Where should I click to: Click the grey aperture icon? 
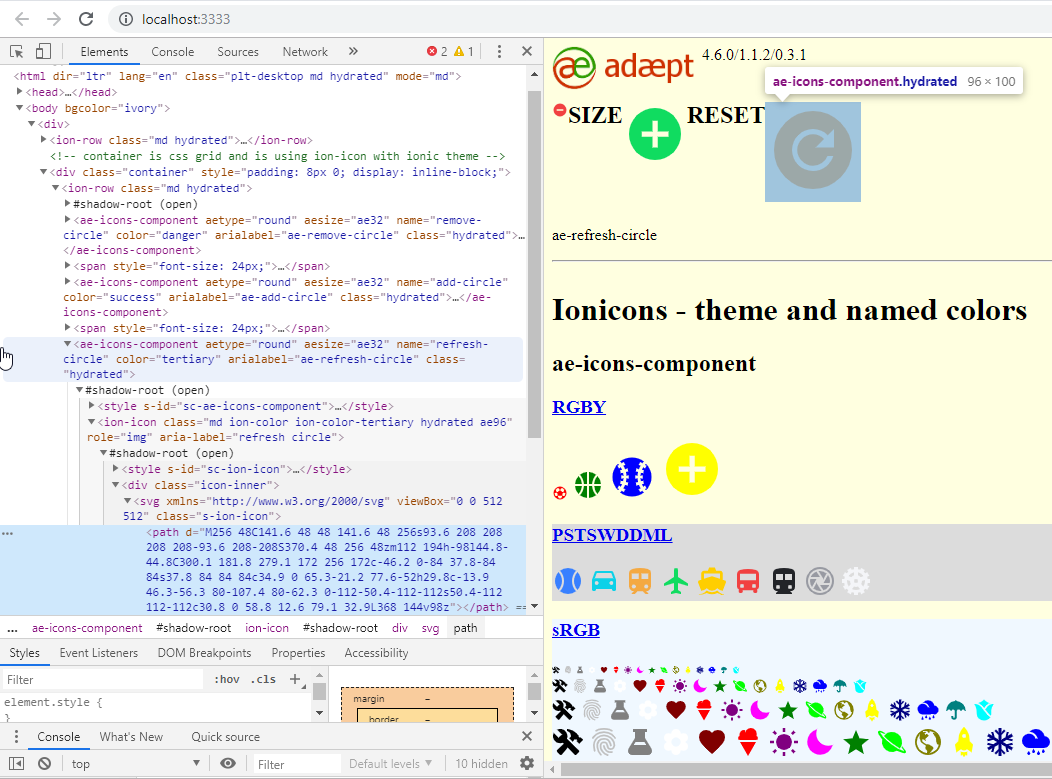coord(820,581)
